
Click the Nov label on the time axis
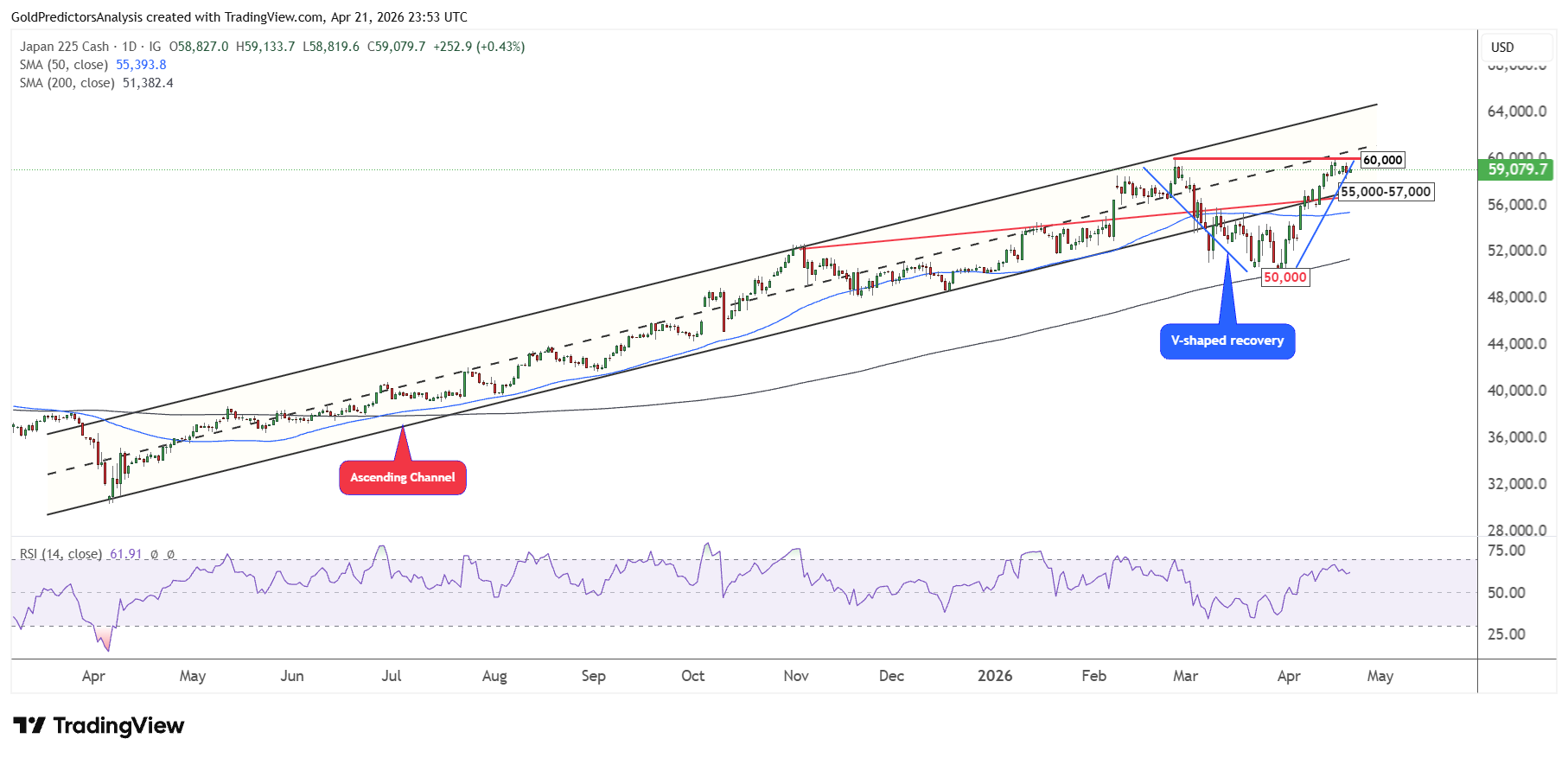tap(796, 676)
